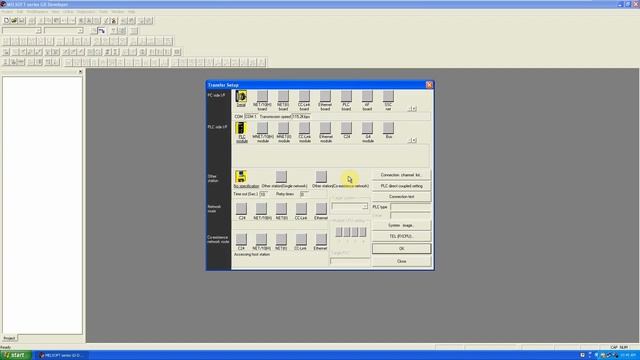Viewport: 640px width, 360px height.
Task: Run the Connection test
Action: 401,197
